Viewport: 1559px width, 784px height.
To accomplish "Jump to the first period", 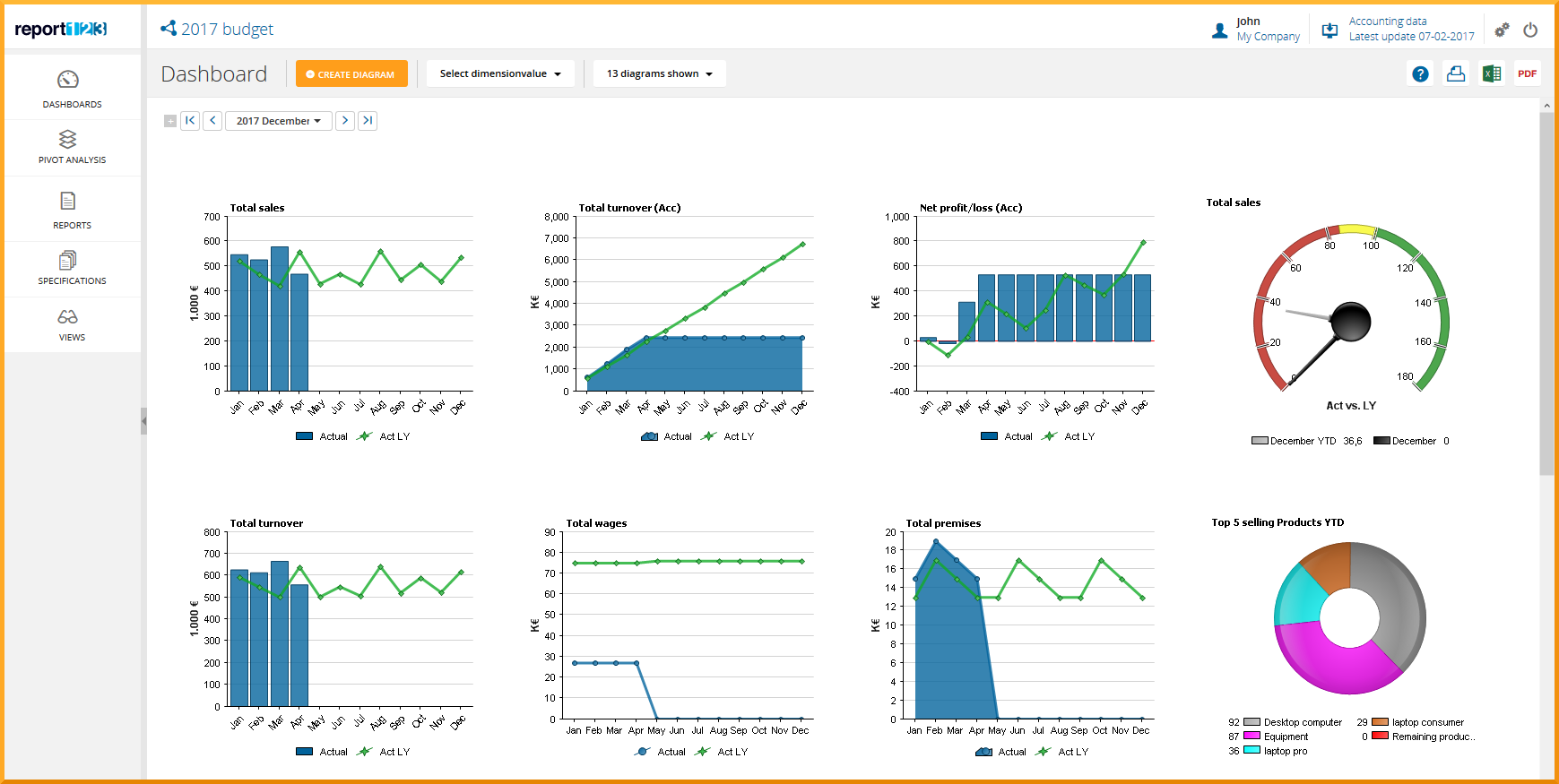I will pos(190,121).
